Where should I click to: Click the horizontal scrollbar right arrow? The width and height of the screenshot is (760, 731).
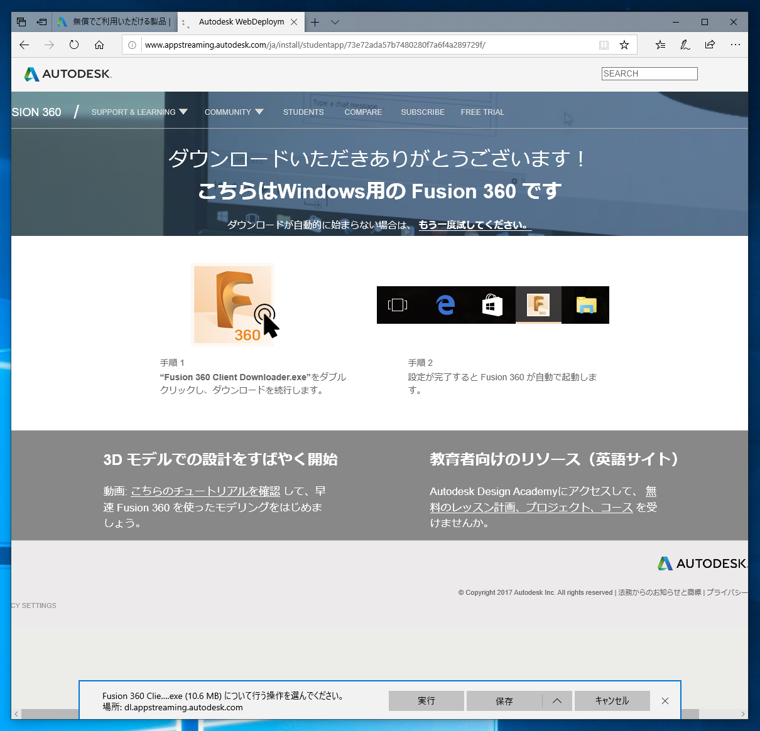click(x=743, y=714)
